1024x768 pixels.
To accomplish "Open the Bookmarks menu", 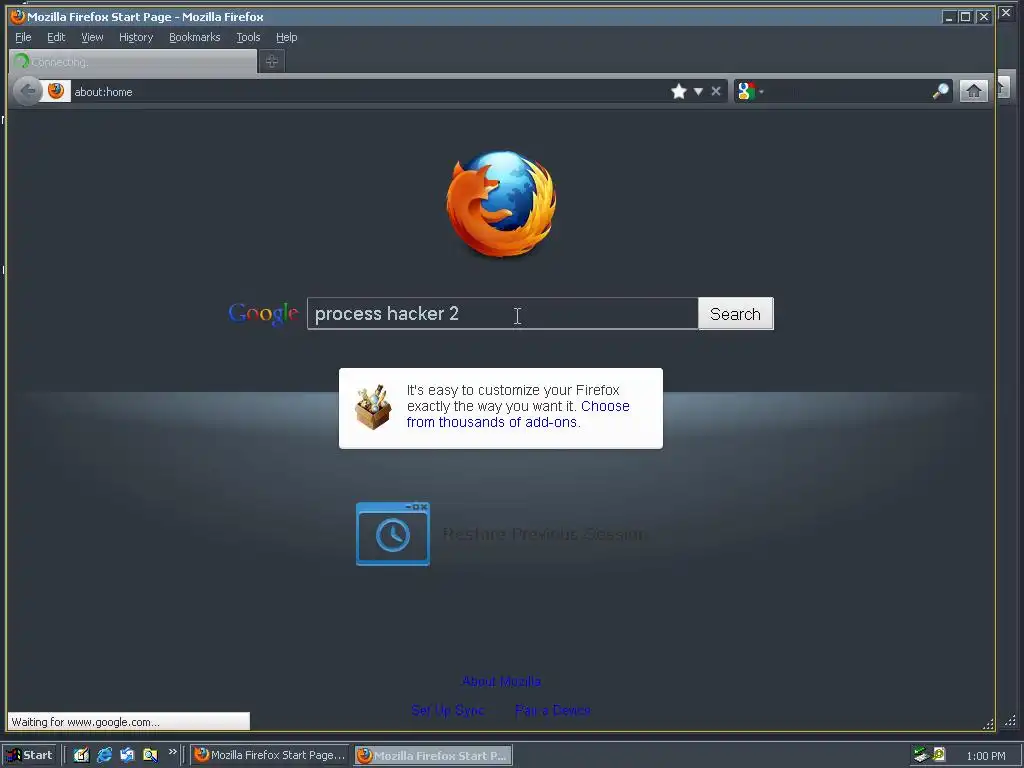I will [195, 37].
